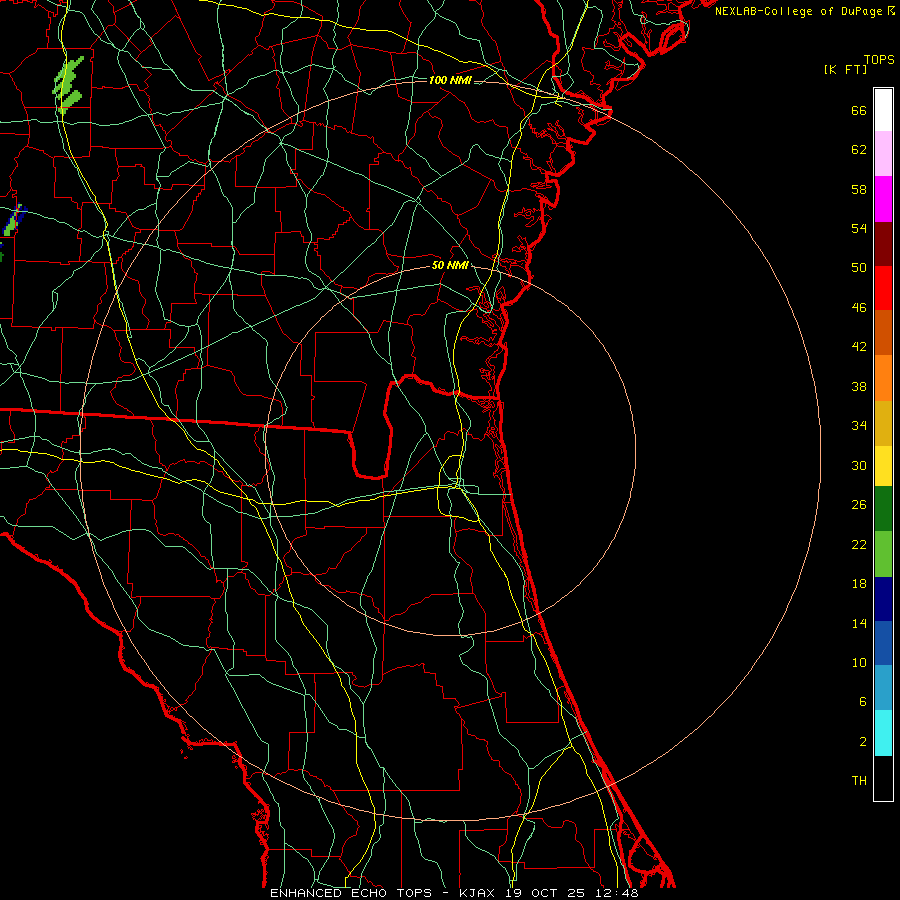Click the light pink 62 kft swatch
This screenshot has width=900, height=900.
tap(883, 154)
